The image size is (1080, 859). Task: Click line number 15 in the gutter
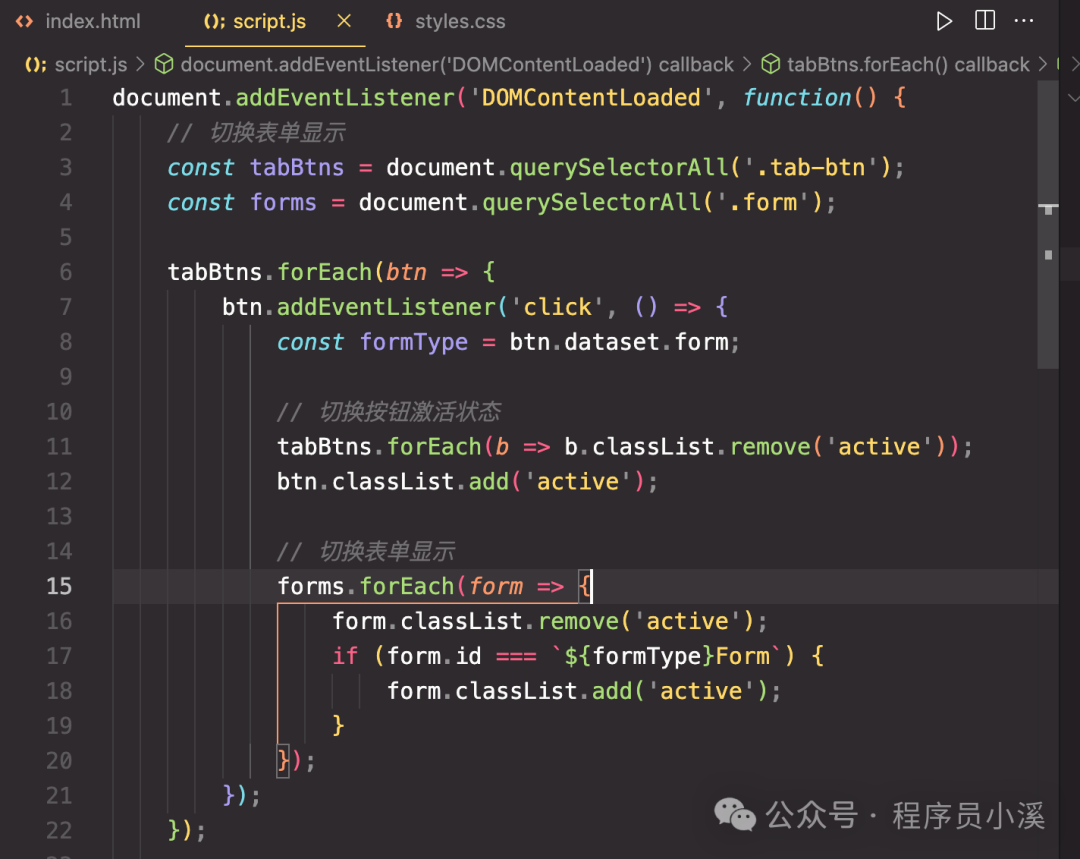coord(59,586)
